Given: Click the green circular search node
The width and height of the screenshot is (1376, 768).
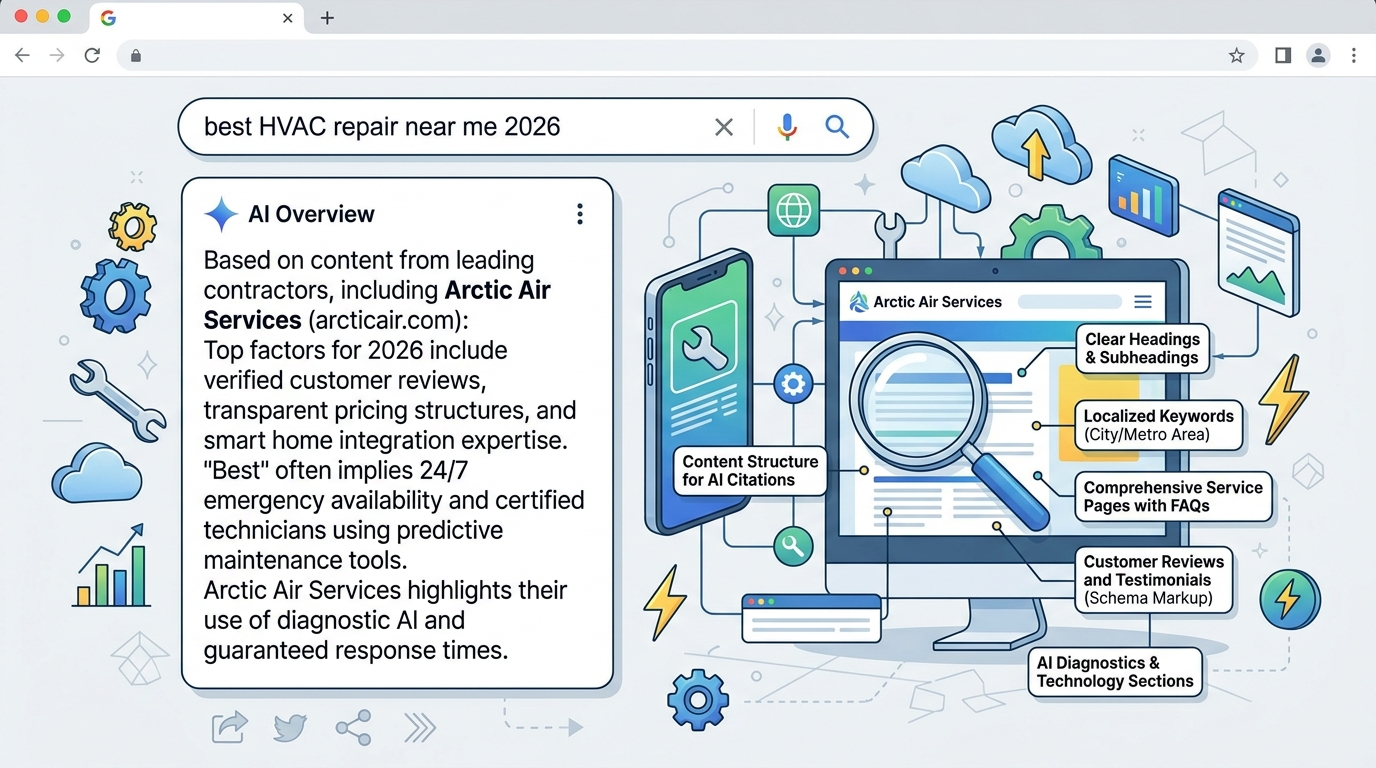Looking at the screenshot, I should pos(794,546).
